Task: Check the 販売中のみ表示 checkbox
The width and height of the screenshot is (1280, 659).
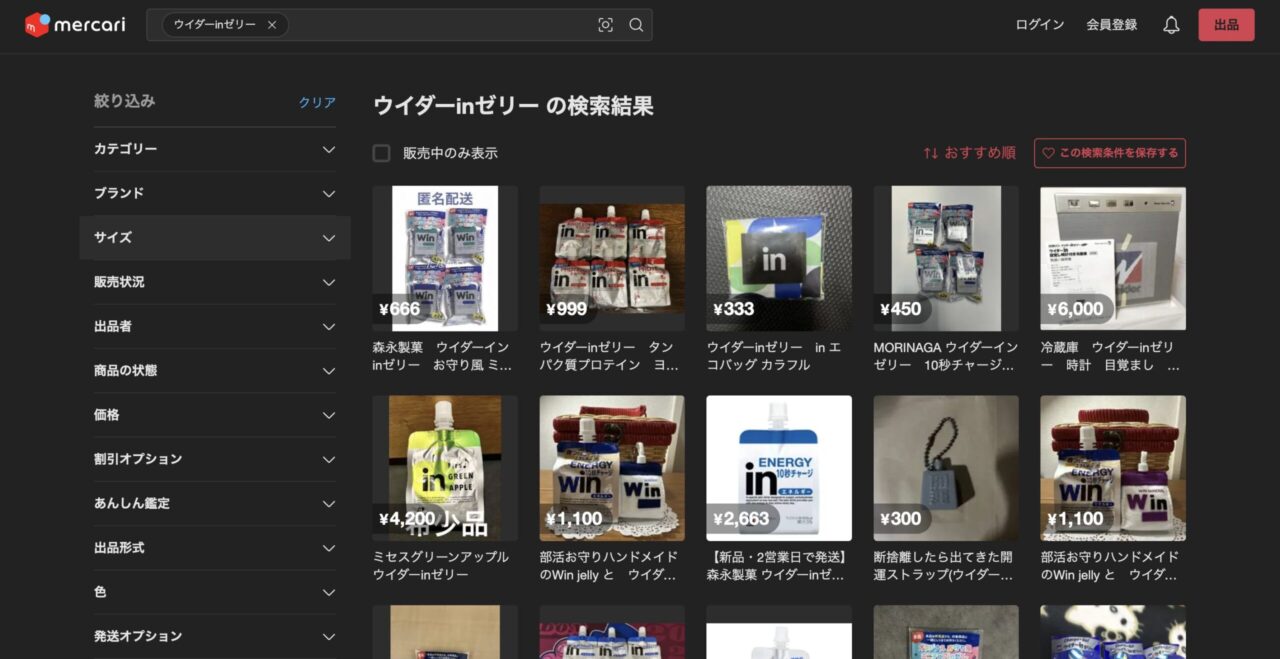Action: coord(381,153)
